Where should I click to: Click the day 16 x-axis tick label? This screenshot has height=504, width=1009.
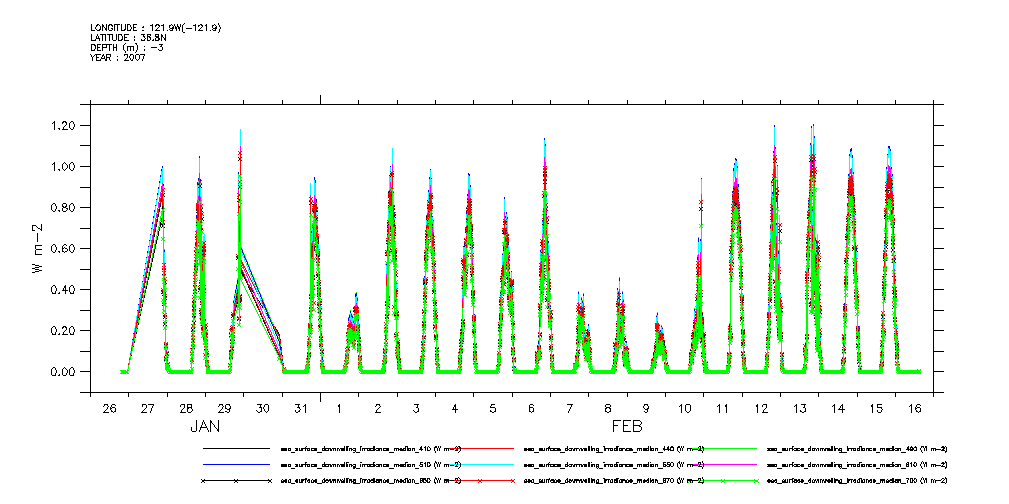[914, 409]
